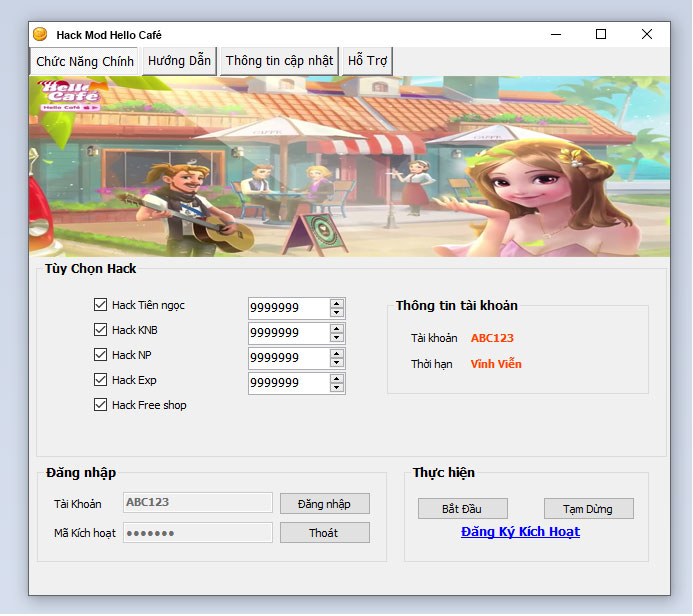Toggle the Hack NP checkbox
Viewport: 693px width, 616px height.
click(x=100, y=354)
